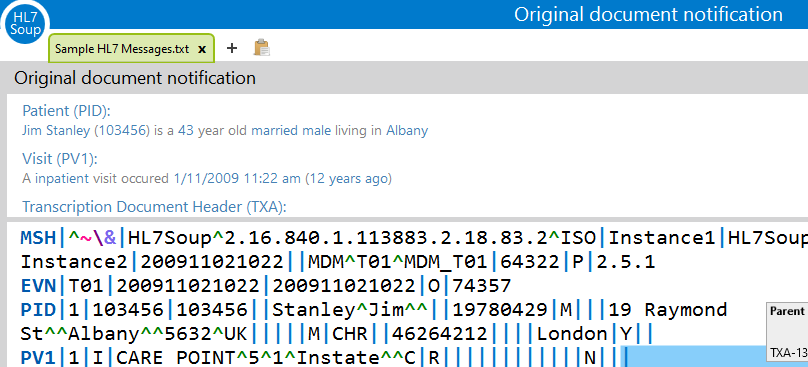Click the MSH segment name
This screenshot has height=367, width=808.
[38, 238]
